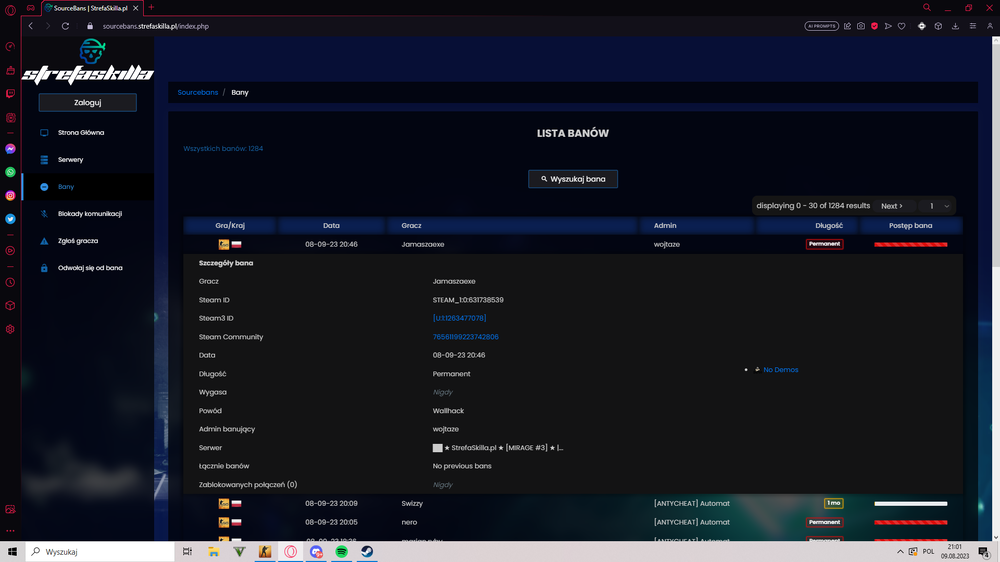Open browsing history clock icon in sidebar
Image resolution: width=1000 pixels, height=562 pixels.
pos(10,282)
